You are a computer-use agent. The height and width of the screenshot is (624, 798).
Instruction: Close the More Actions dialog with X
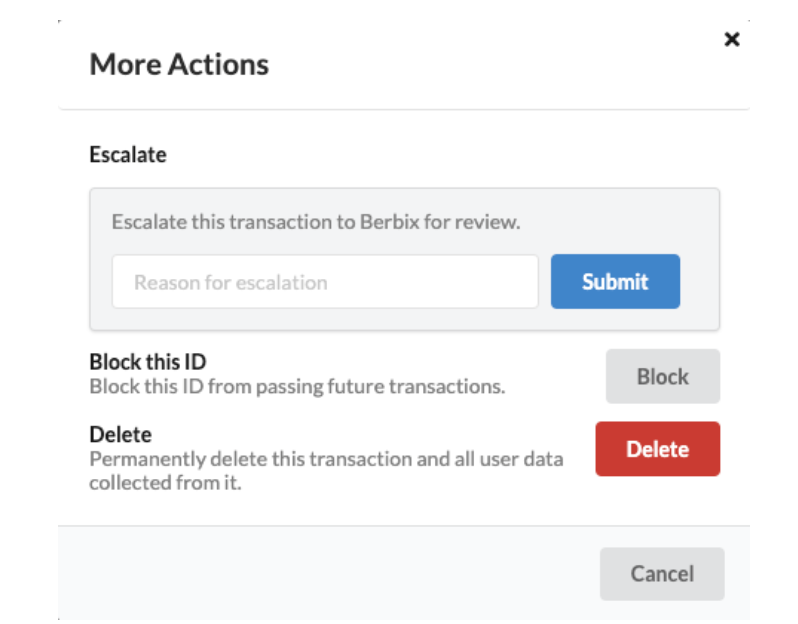click(x=732, y=39)
